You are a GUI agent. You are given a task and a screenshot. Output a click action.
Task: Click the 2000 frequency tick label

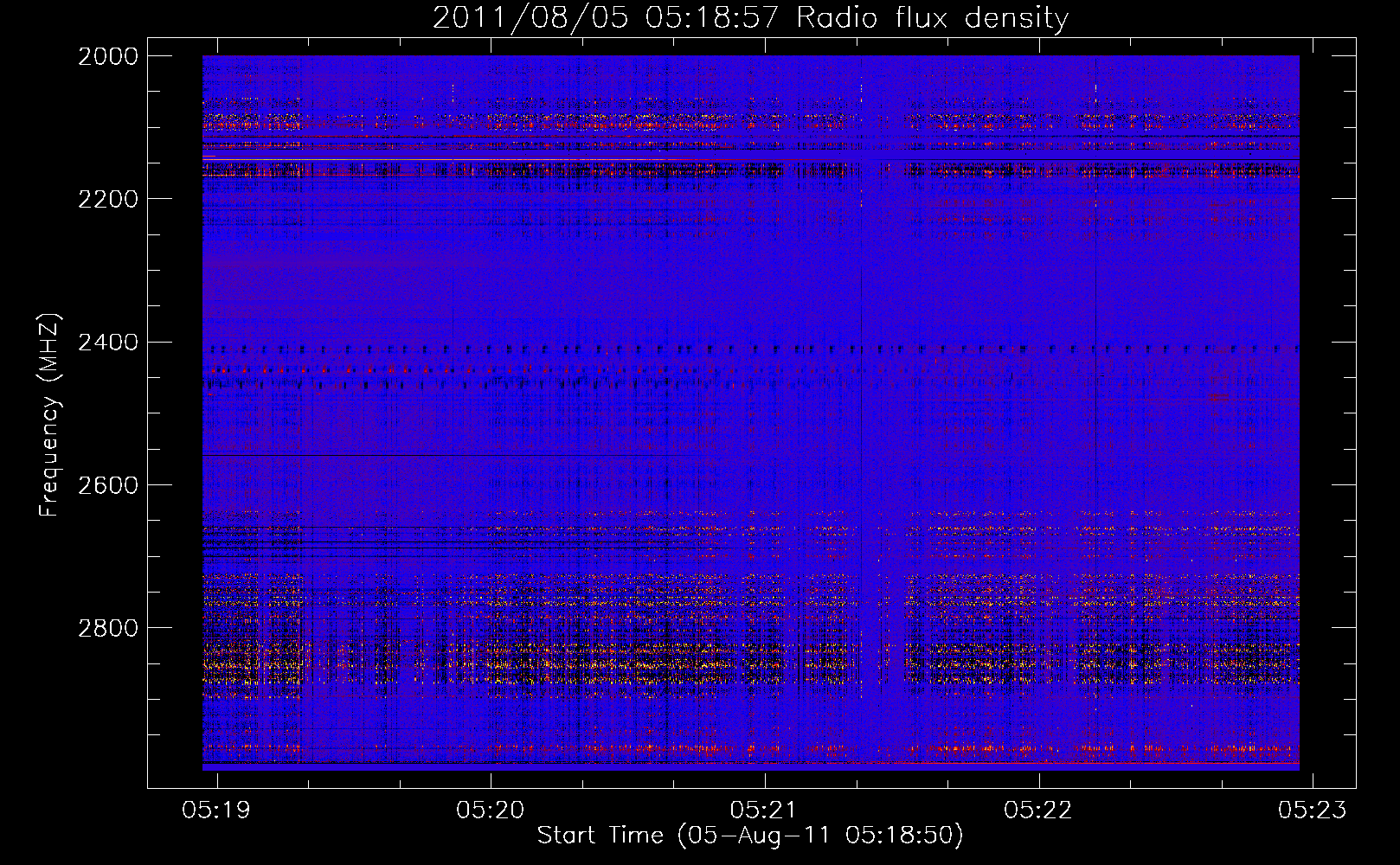108,56
